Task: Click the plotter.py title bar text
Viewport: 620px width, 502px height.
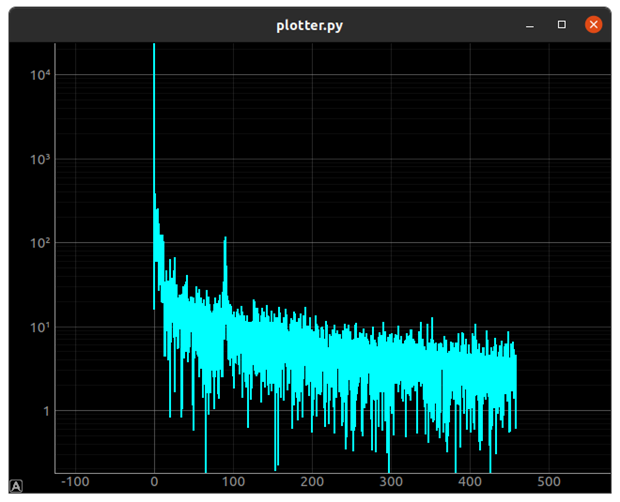Action: pyautogui.click(x=309, y=25)
